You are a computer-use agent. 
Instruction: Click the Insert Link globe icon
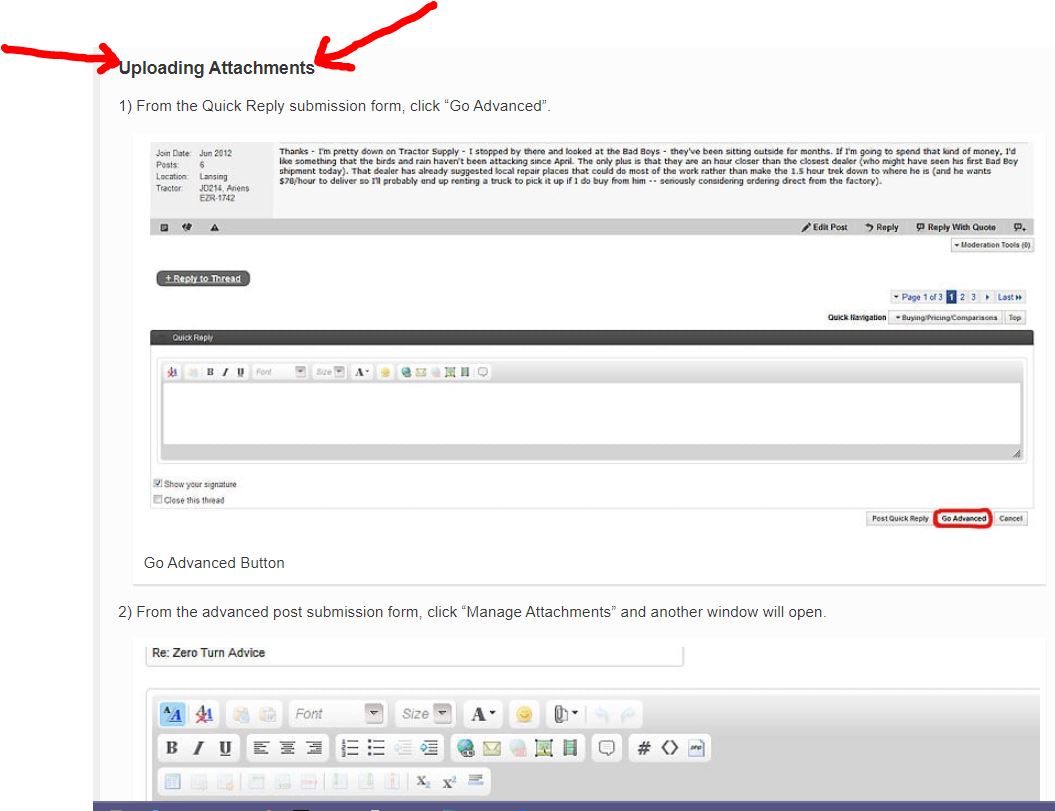(464, 748)
